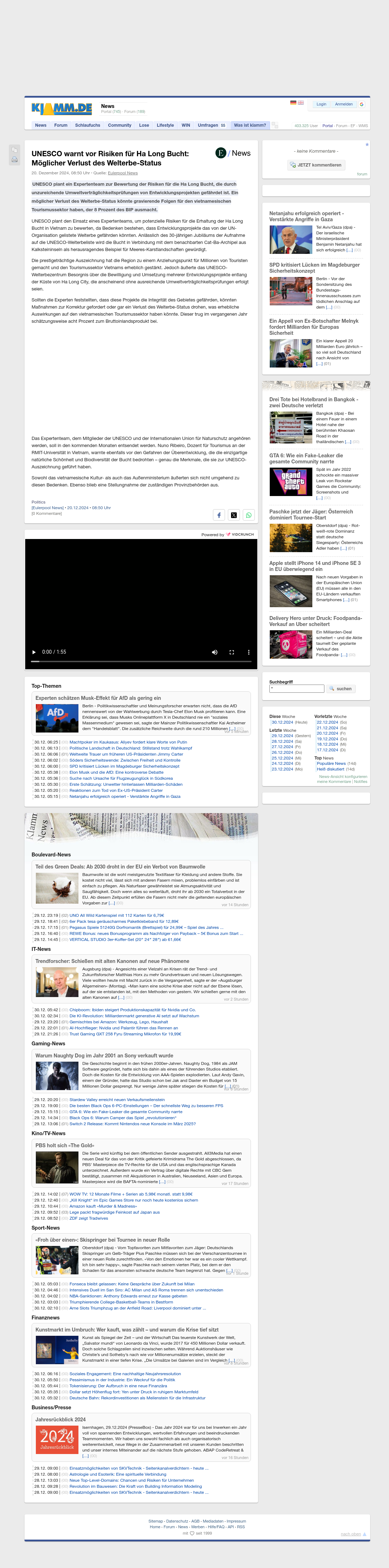Click the blue star in comments box
The height and width of the screenshot is (1568, 389).
click(x=367, y=144)
